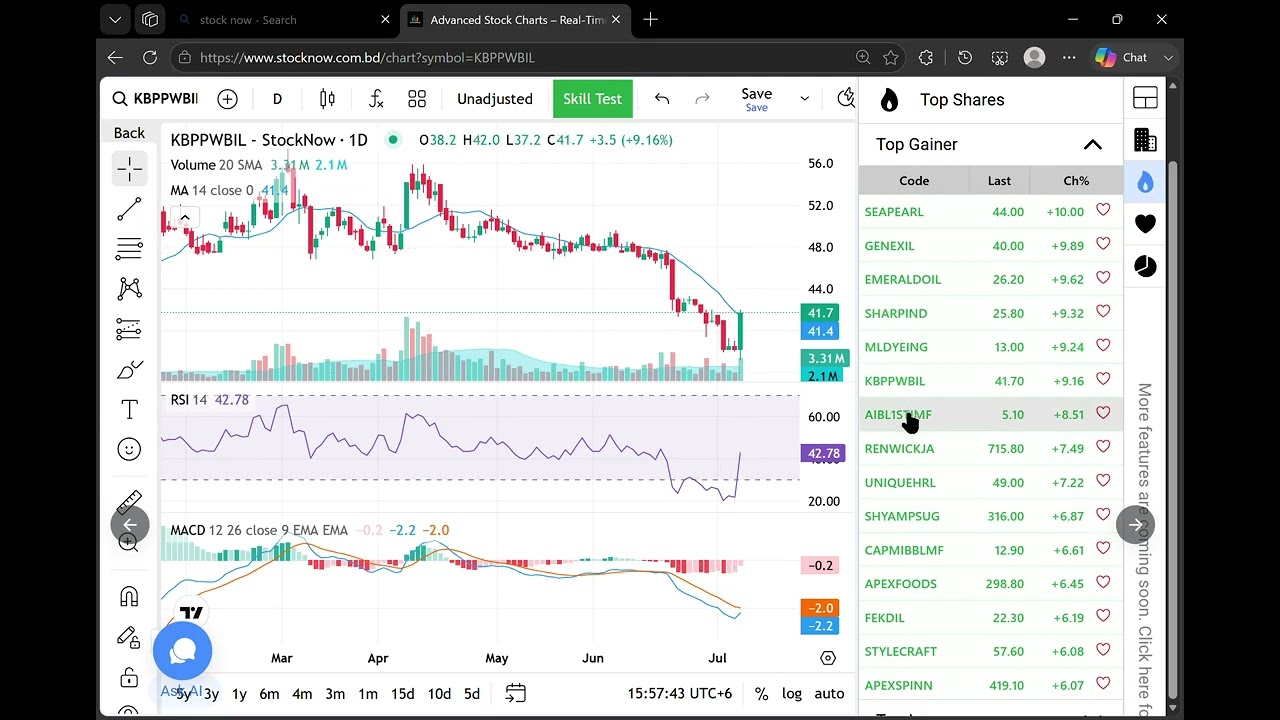The height and width of the screenshot is (720, 1280).
Task: Pick the Text annotation tool
Action: [x=129, y=409]
